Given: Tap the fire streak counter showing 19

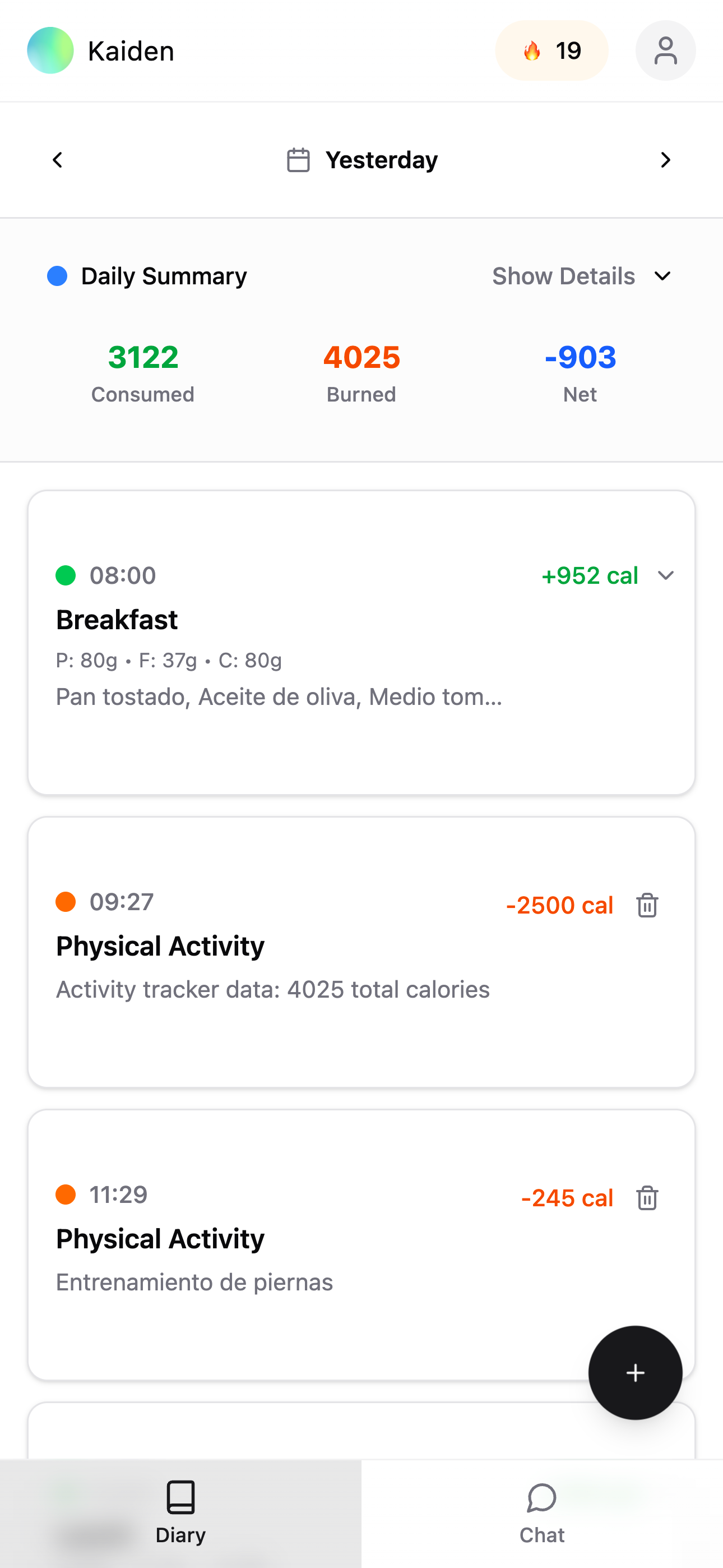Looking at the screenshot, I should (x=551, y=50).
